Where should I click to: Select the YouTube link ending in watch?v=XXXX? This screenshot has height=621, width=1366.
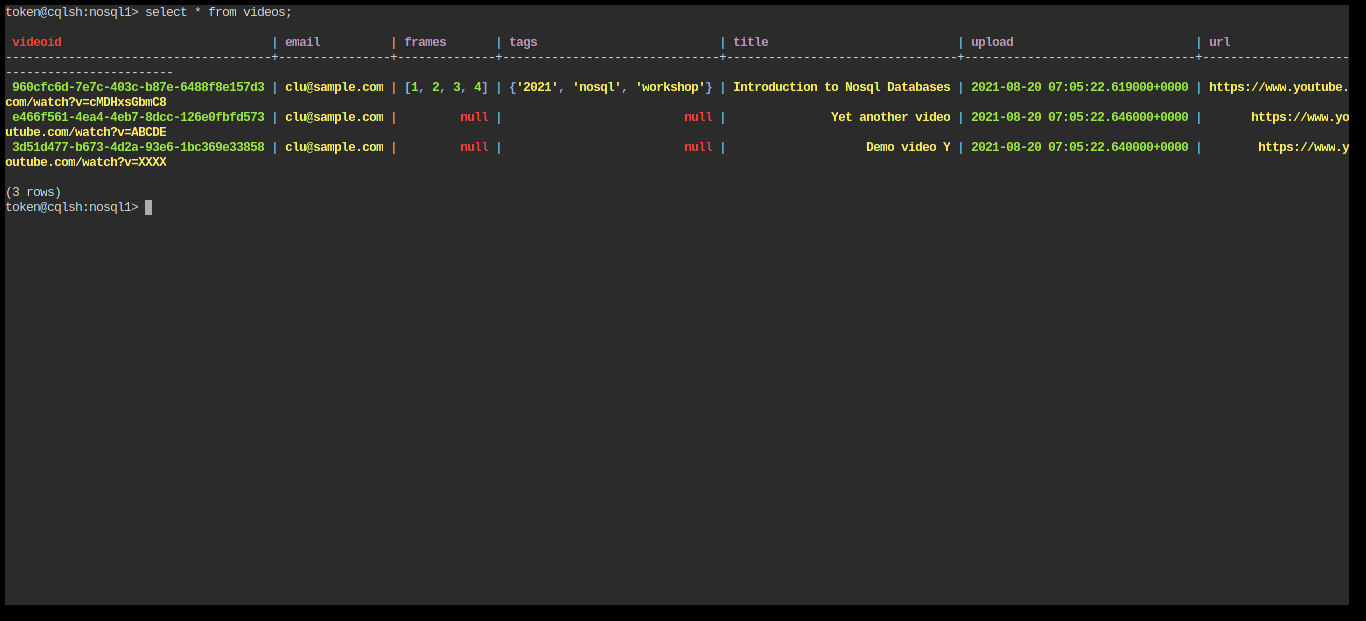87,161
